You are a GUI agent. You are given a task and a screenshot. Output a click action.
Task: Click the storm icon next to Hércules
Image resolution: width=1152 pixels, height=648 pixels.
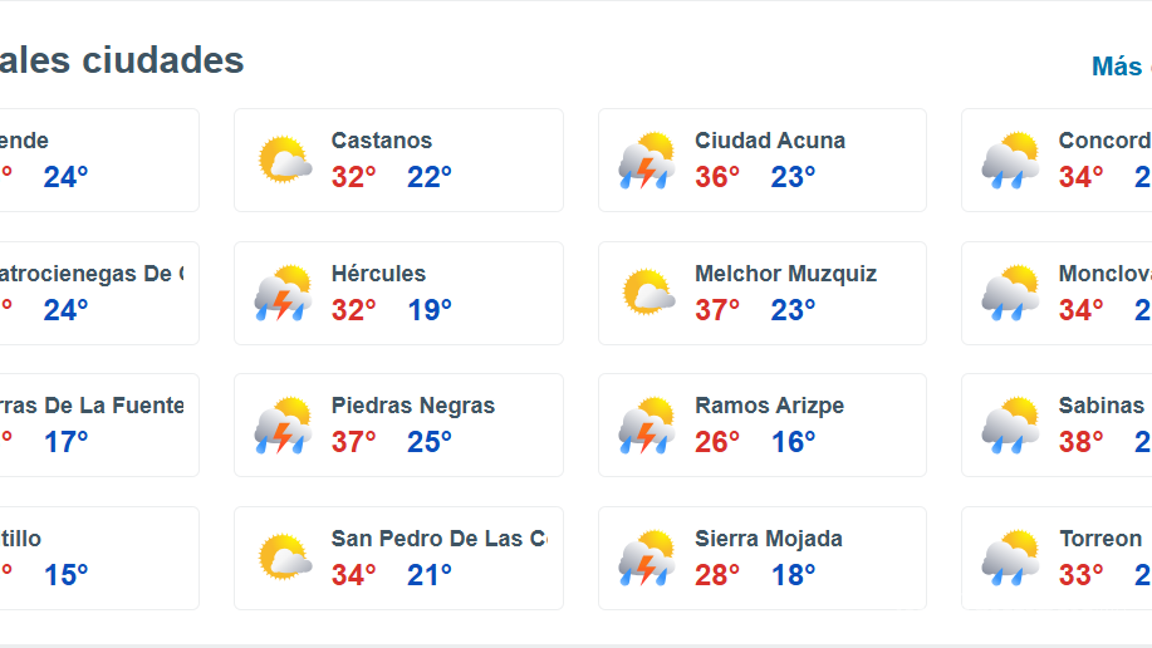[282, 293]
